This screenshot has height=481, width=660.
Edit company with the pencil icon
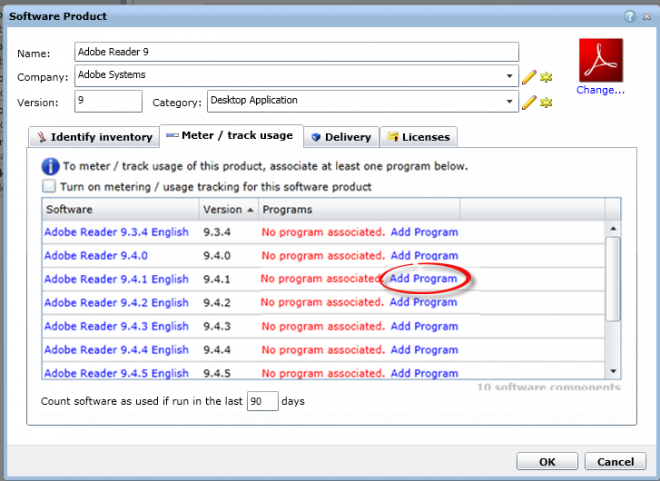[x=529, y=77]
